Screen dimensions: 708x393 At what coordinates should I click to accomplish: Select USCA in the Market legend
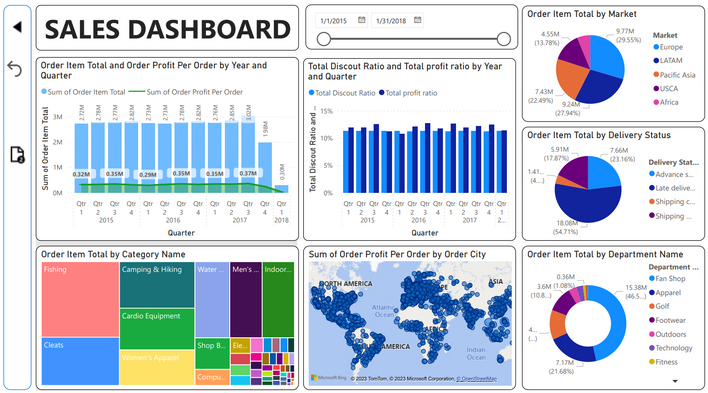point(666,89)
